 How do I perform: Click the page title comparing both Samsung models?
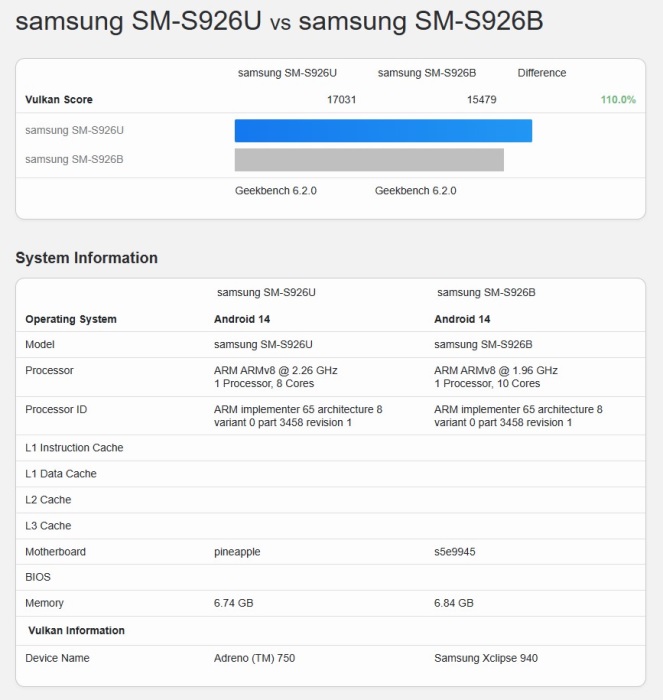point(279,21)
